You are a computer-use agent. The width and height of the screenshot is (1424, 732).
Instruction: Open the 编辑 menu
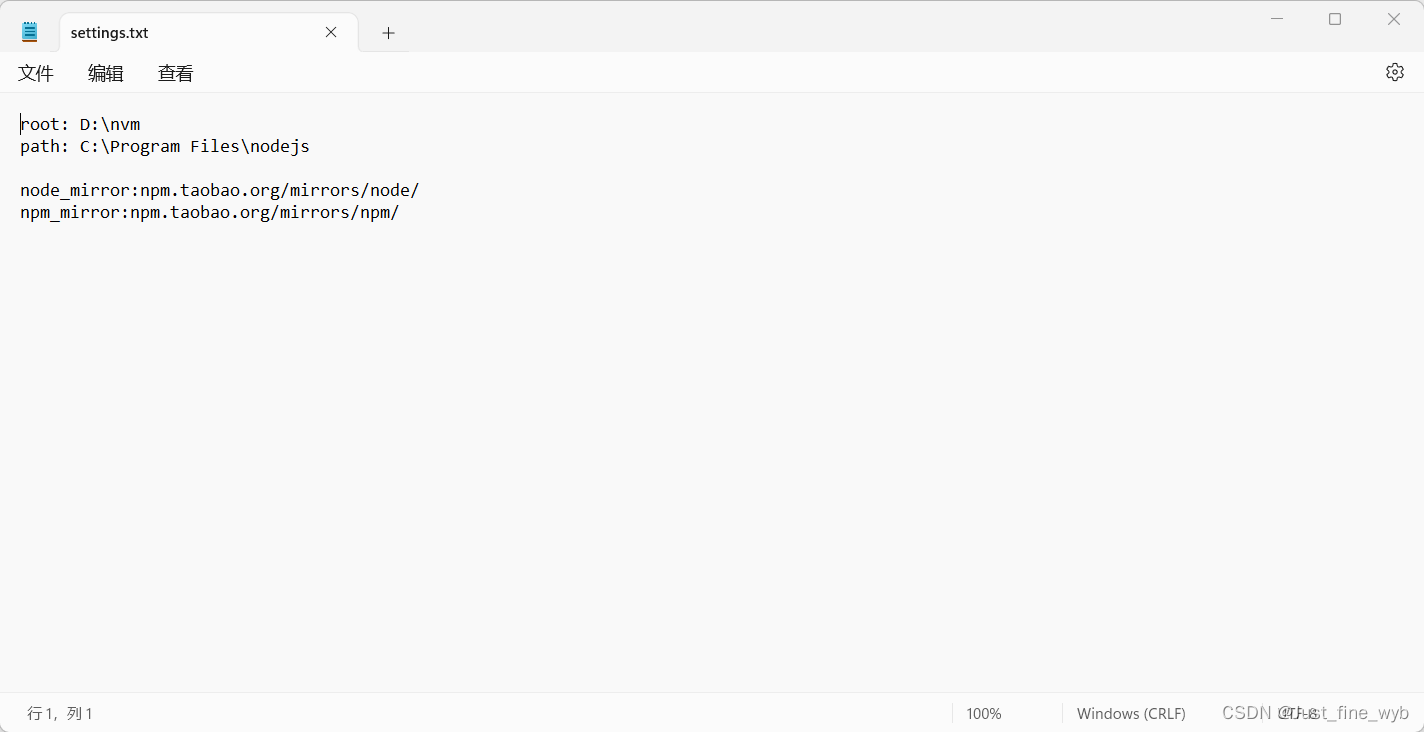pyautogui.click(x=105, y=72)
